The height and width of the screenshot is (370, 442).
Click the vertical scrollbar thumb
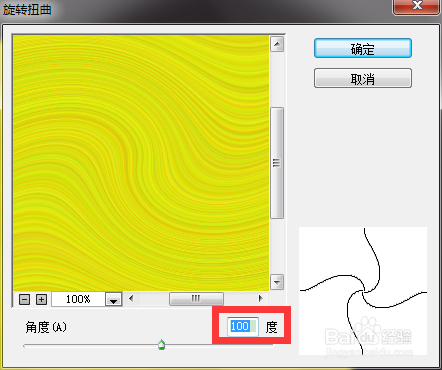click(x=277, y=163)
